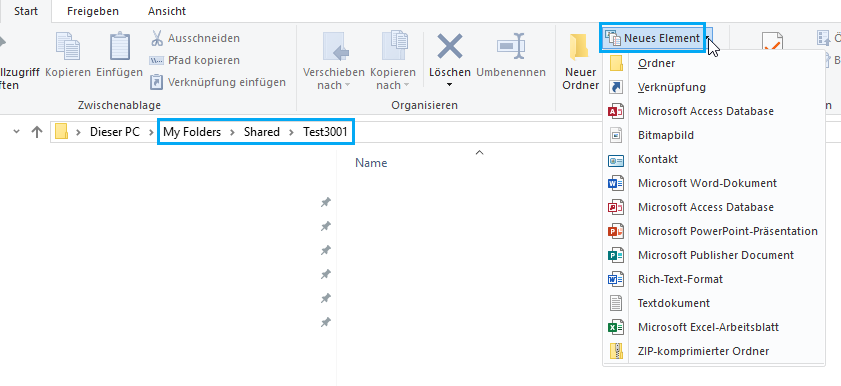
Task: Sort by the Name column header
Action: [371, 163]
